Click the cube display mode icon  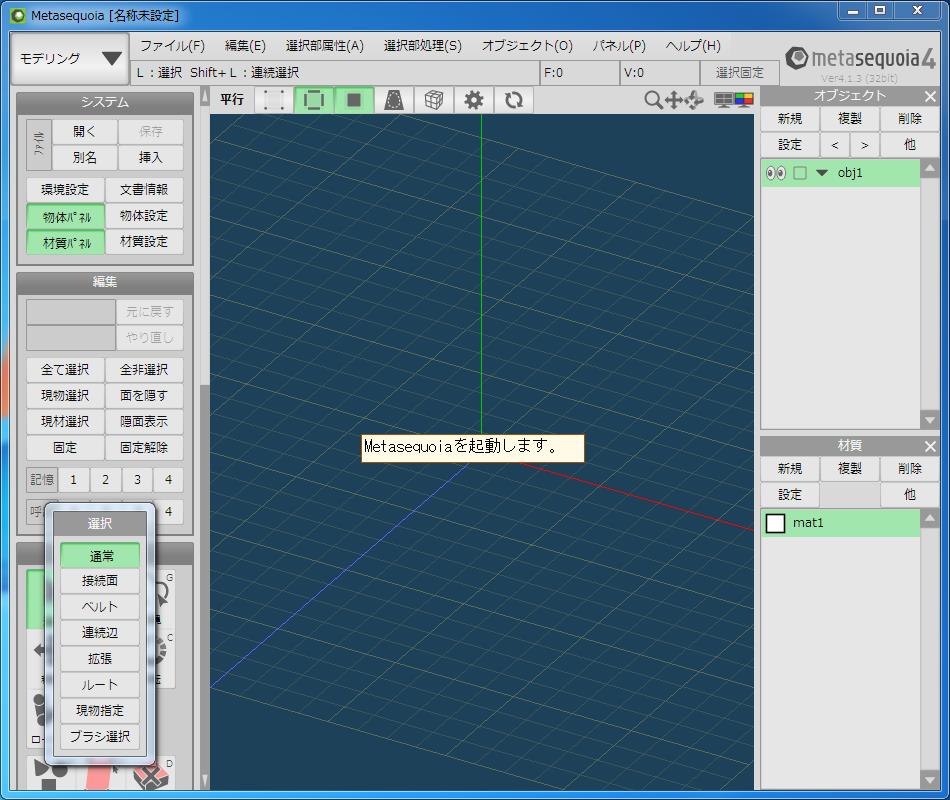pos(432,99)
